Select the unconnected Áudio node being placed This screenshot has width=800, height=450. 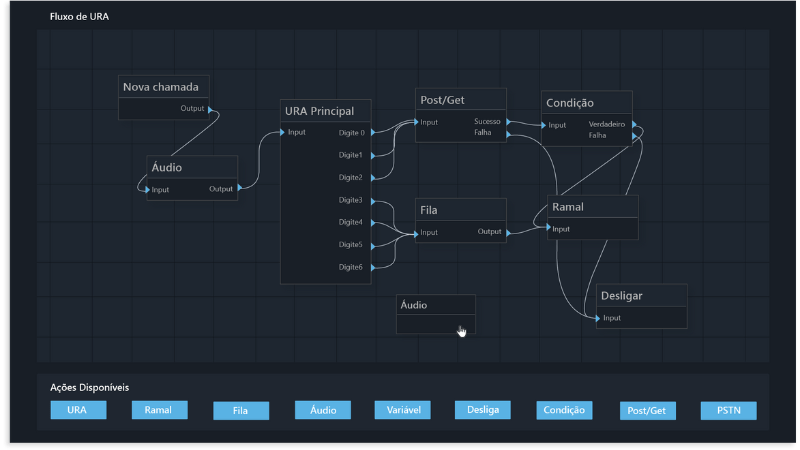(x=435, y=305)
